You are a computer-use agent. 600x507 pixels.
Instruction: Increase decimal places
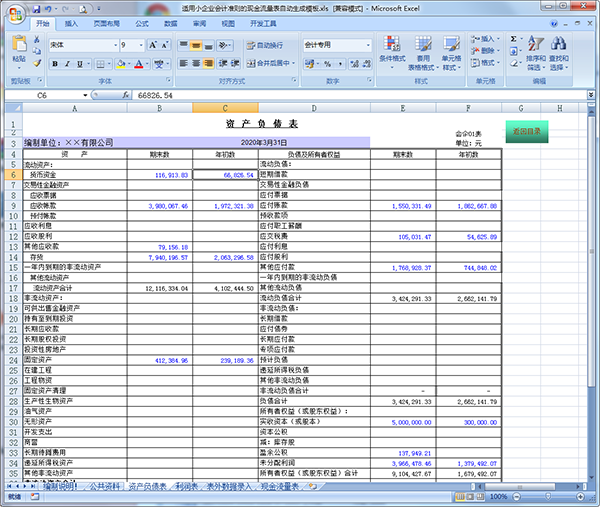[x=355, y=64]
